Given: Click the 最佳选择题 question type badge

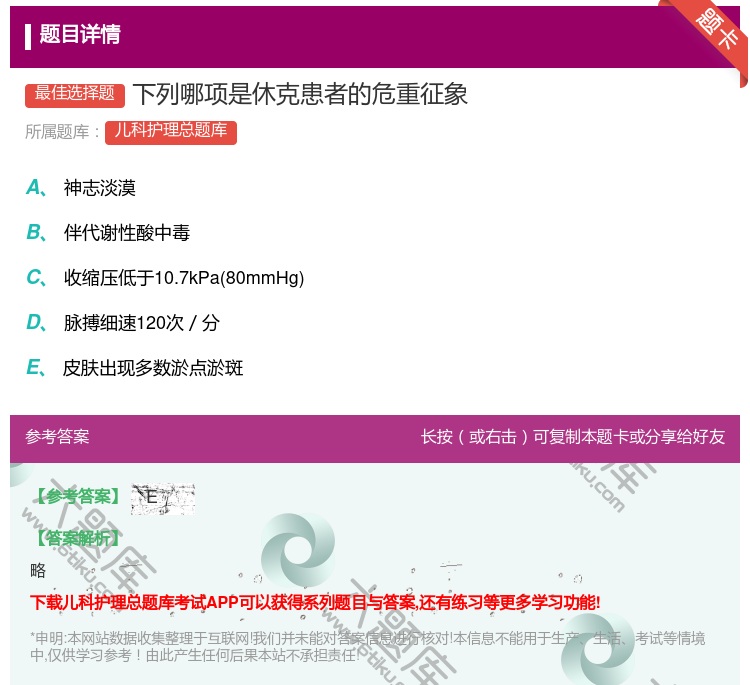Looking at the screenshot, I should pos(75,94).
